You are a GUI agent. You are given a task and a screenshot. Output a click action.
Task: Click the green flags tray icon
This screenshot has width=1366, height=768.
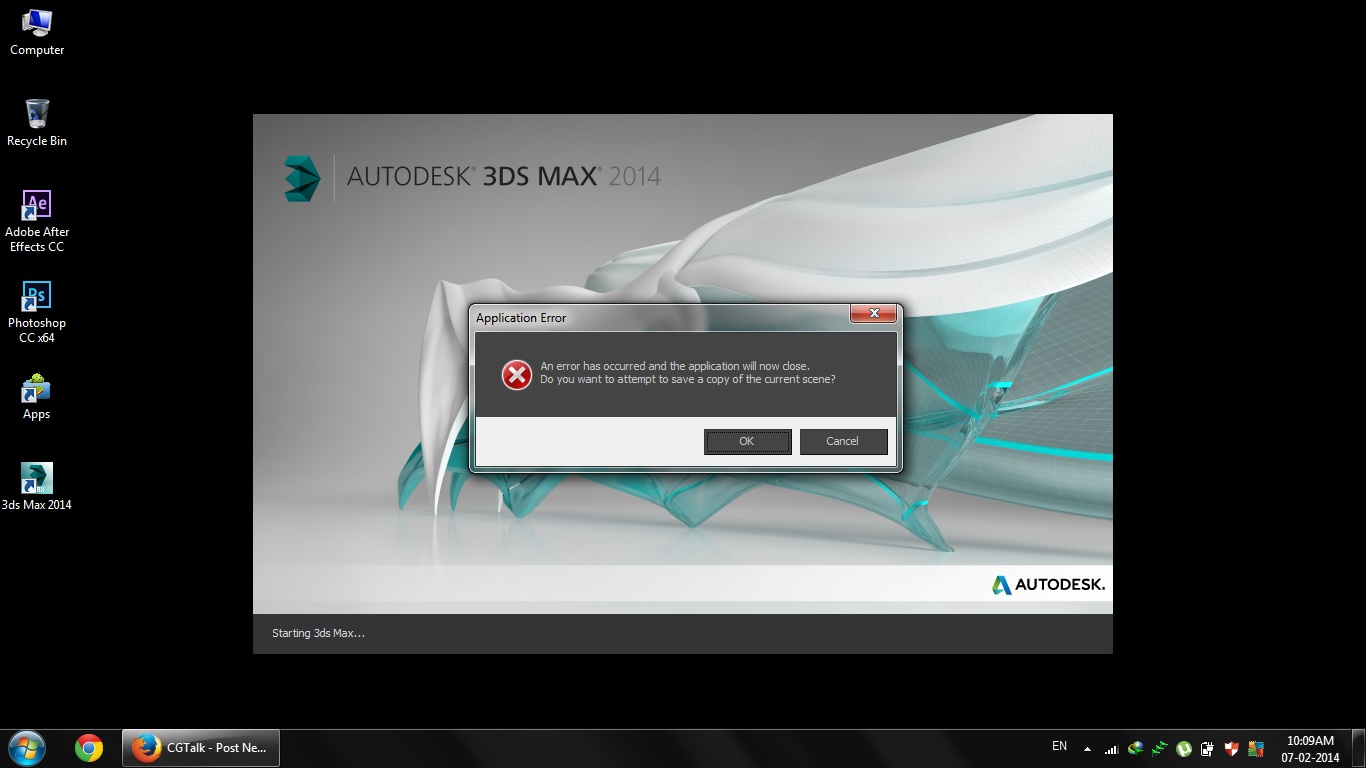click(x=1159, y=748)
